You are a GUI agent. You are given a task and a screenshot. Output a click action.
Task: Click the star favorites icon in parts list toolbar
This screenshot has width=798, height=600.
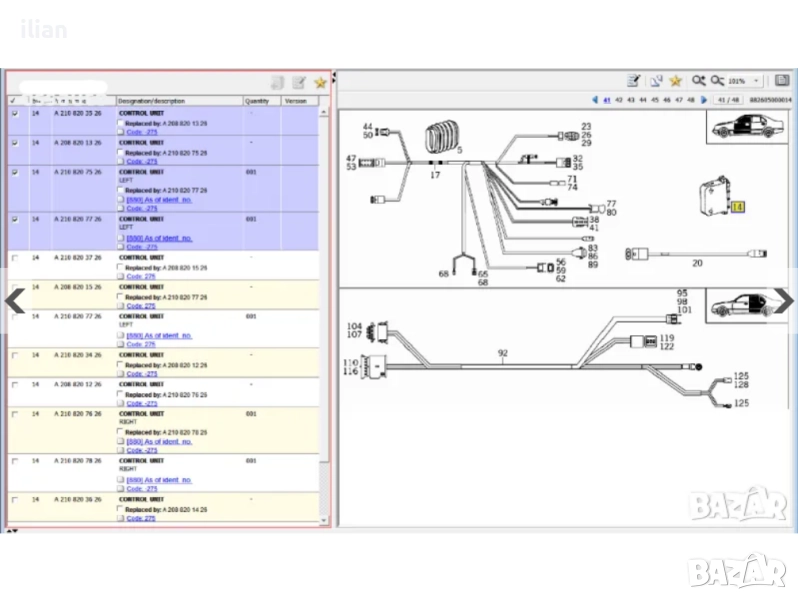[x=320, y=83]
